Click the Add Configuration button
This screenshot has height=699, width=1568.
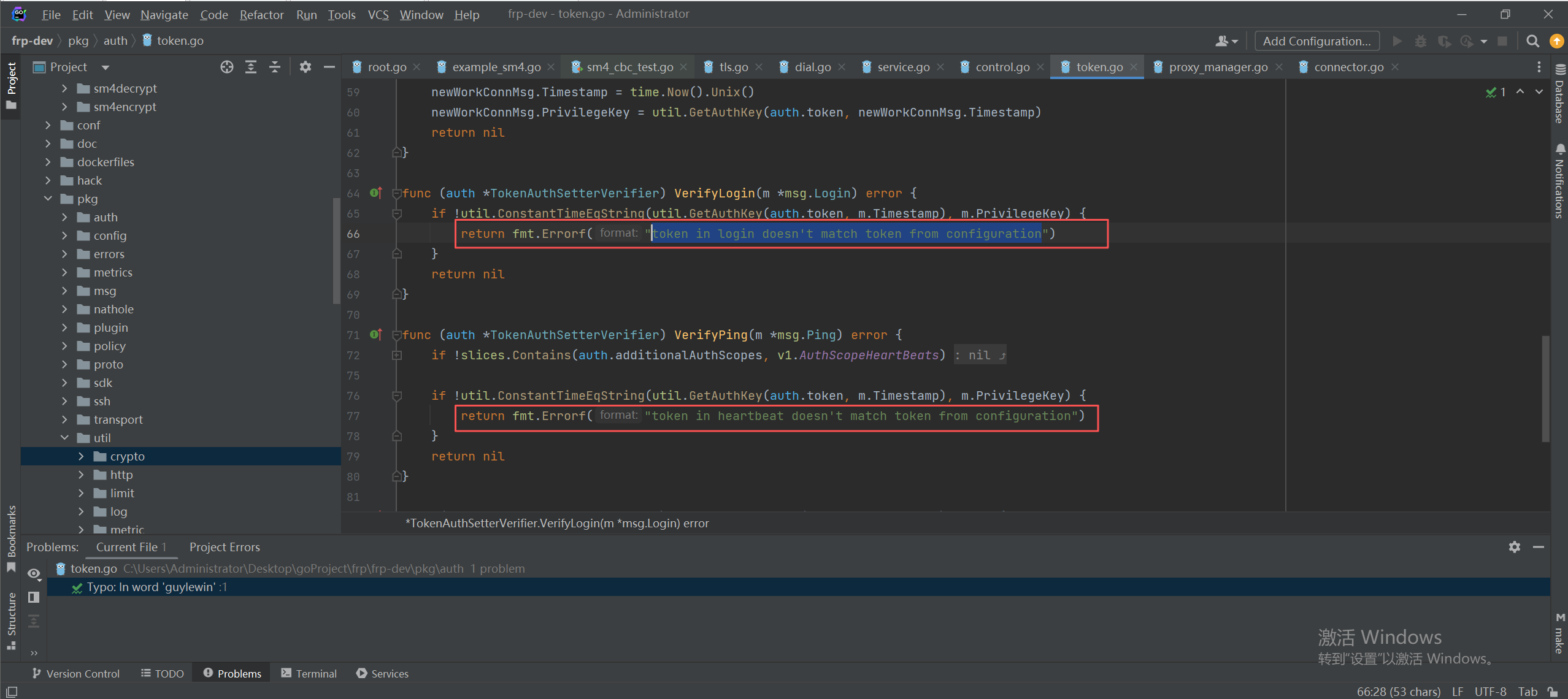tap(1316, 41)
